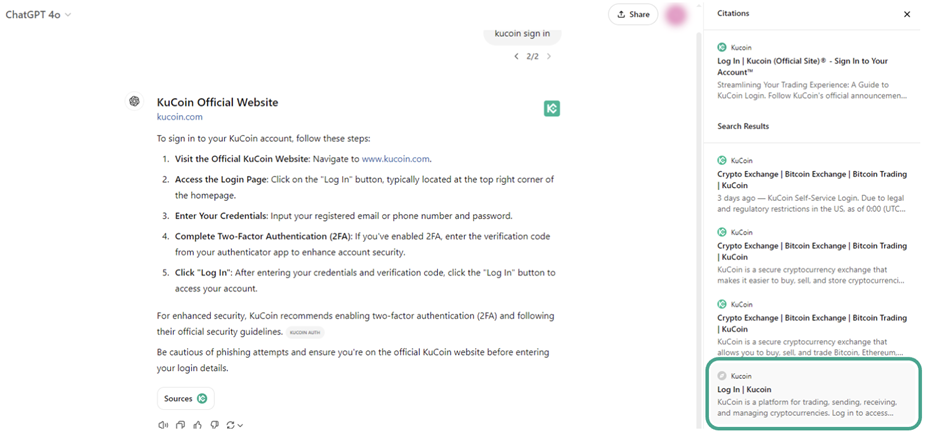Click the ChatGPT avatar icon next to response

click(134, 101)
